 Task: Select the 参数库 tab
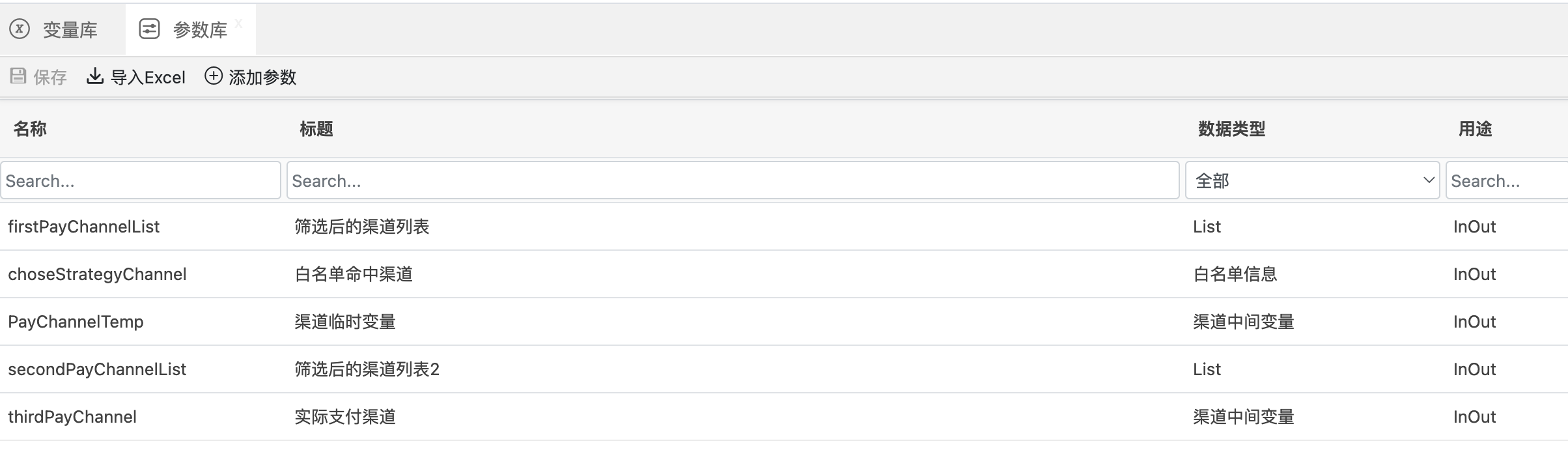click(x=199, y=30)
